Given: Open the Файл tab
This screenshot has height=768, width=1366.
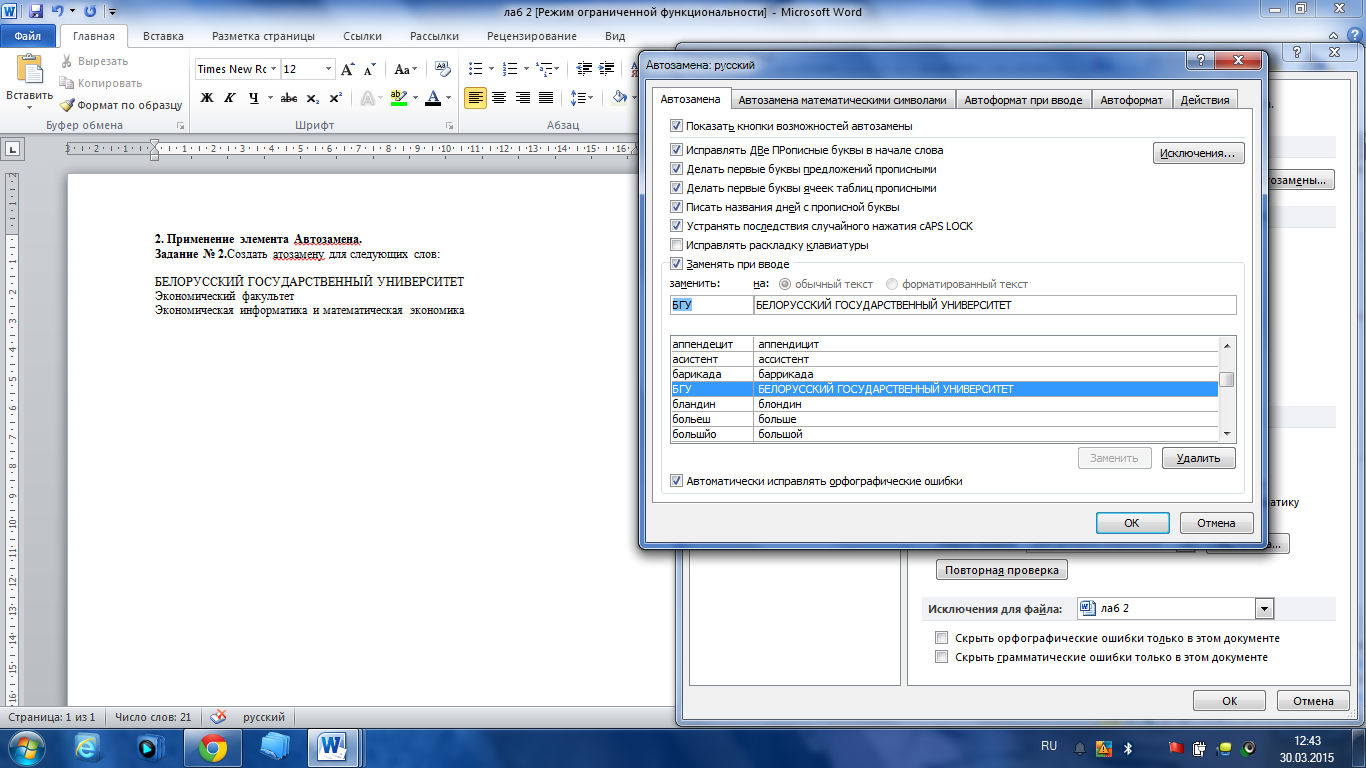Looking at the screenshot, I should (x=28, y=36).
